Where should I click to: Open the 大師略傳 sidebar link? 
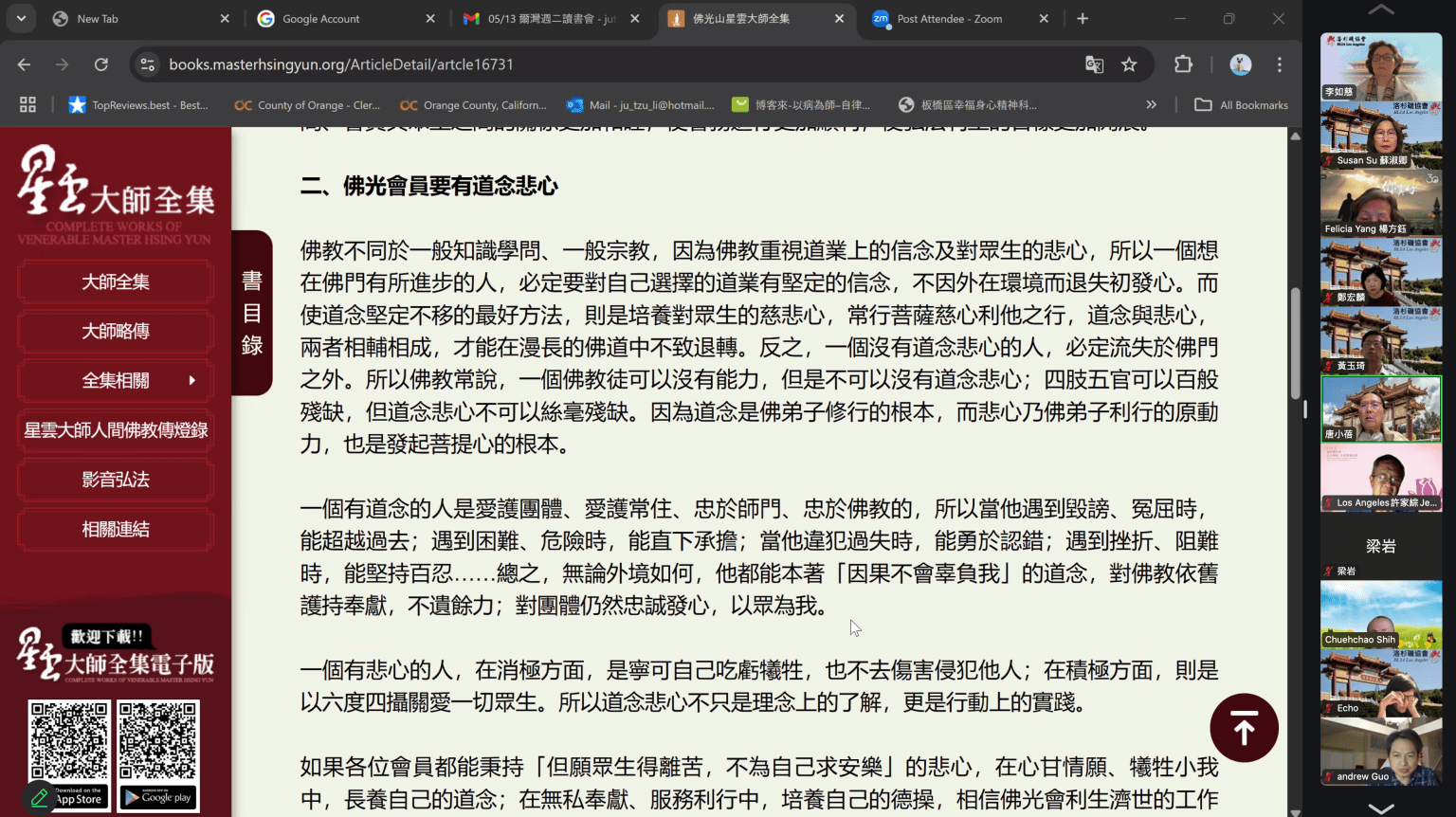[x=115, y=331]
